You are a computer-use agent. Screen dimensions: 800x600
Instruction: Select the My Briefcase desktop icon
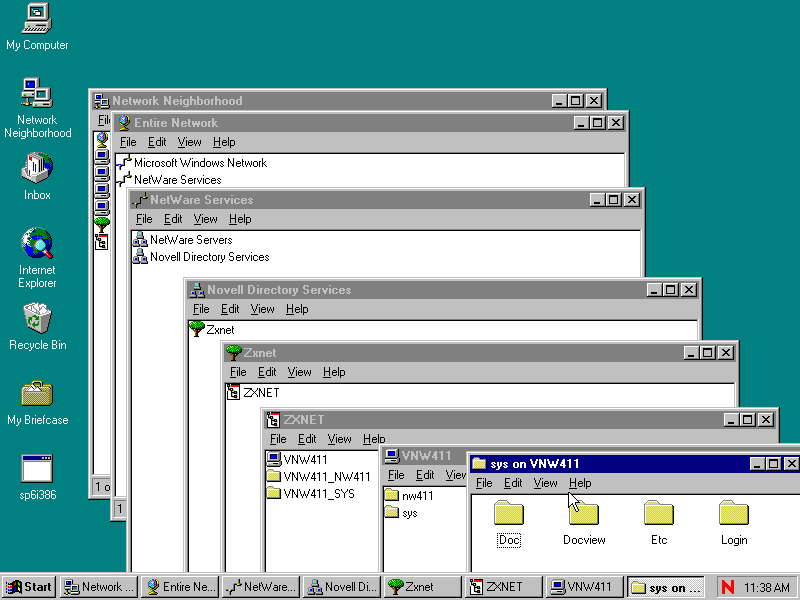click(x=37, y=403)
